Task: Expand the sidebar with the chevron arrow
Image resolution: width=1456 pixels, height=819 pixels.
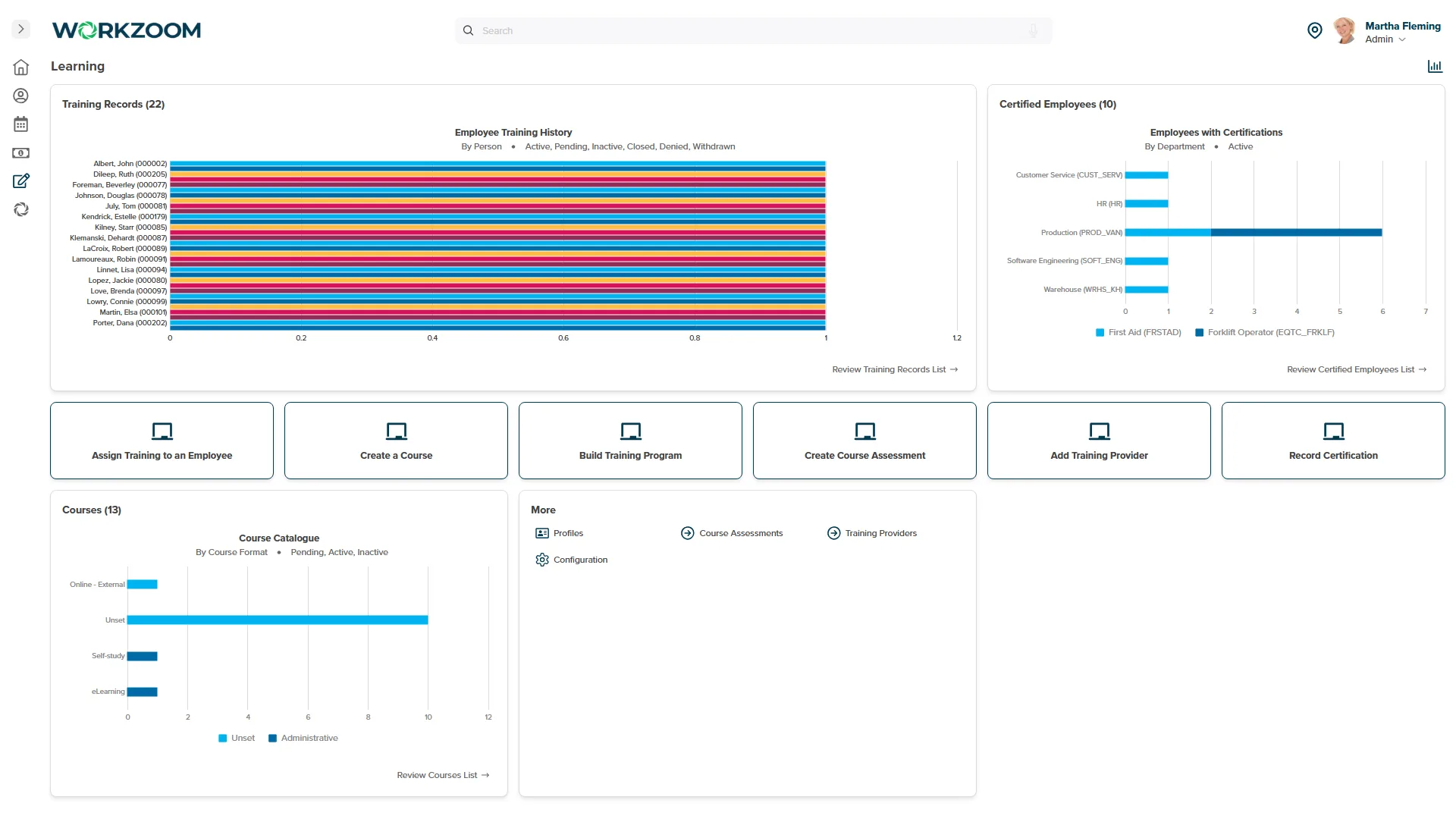Action: (21, 30)
